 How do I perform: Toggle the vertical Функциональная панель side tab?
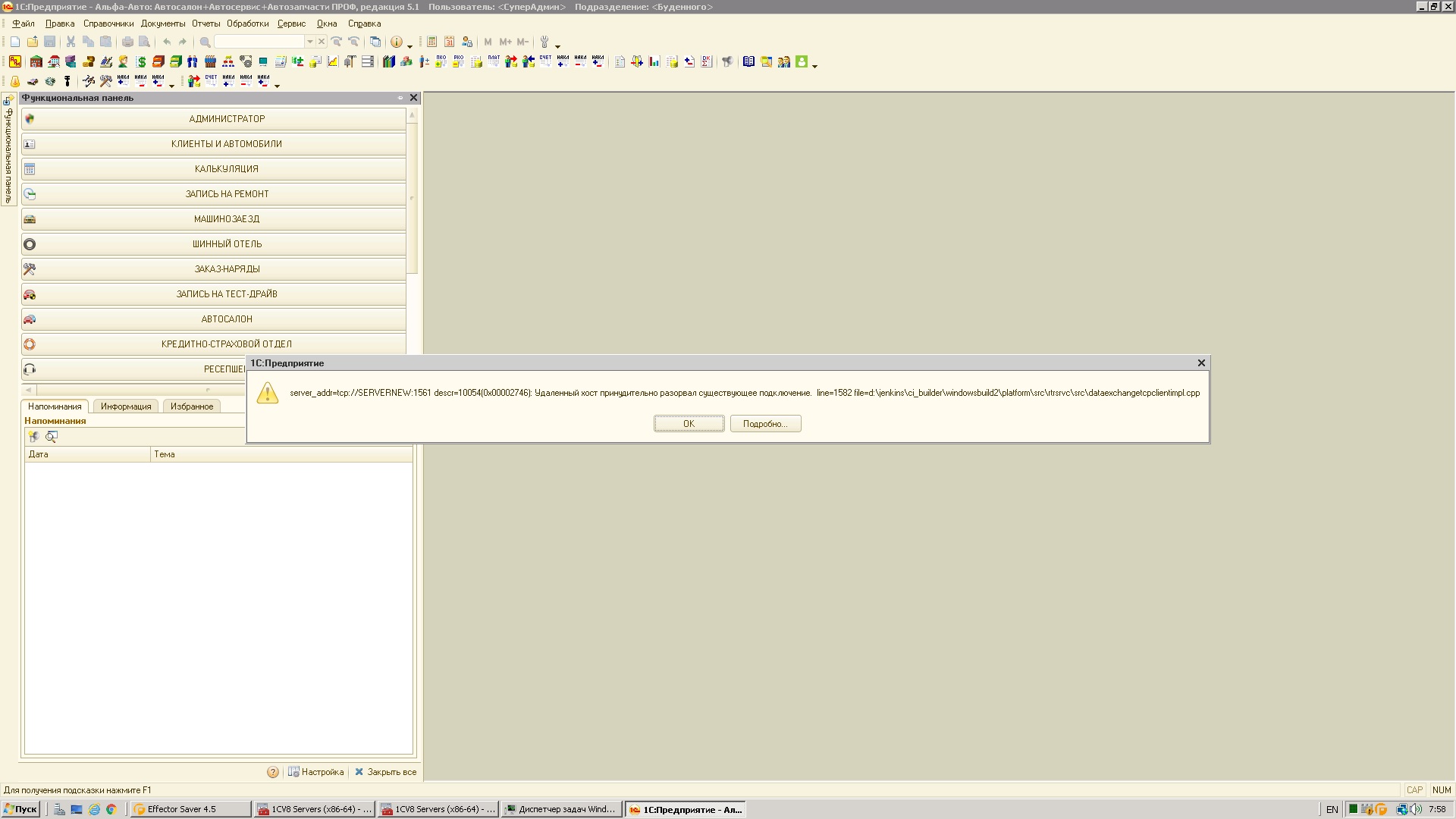coord(8,149)
